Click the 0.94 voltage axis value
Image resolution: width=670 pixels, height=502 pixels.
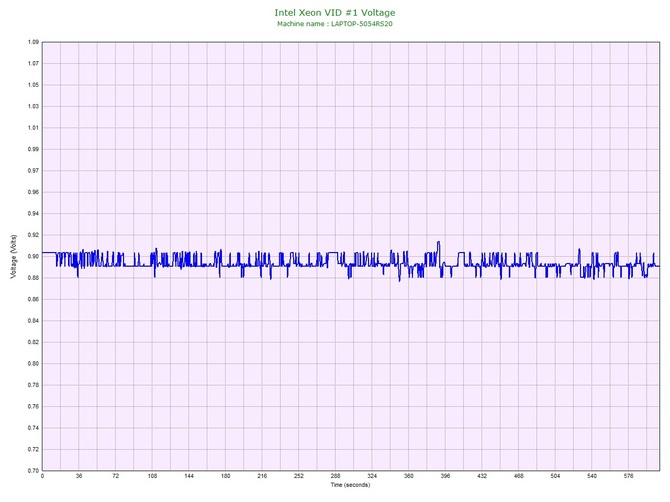click(x=33, y=213)
